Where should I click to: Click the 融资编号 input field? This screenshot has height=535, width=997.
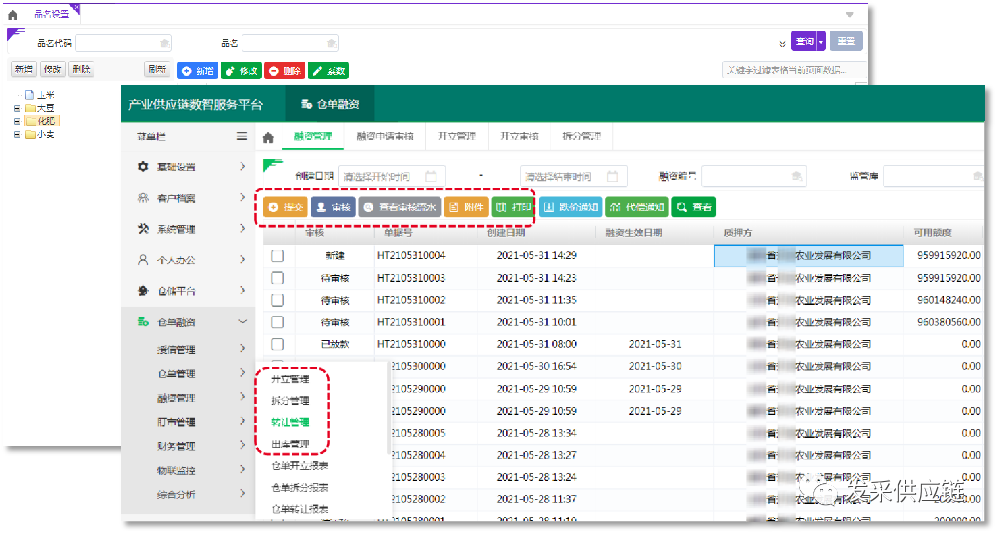(753, 176)
